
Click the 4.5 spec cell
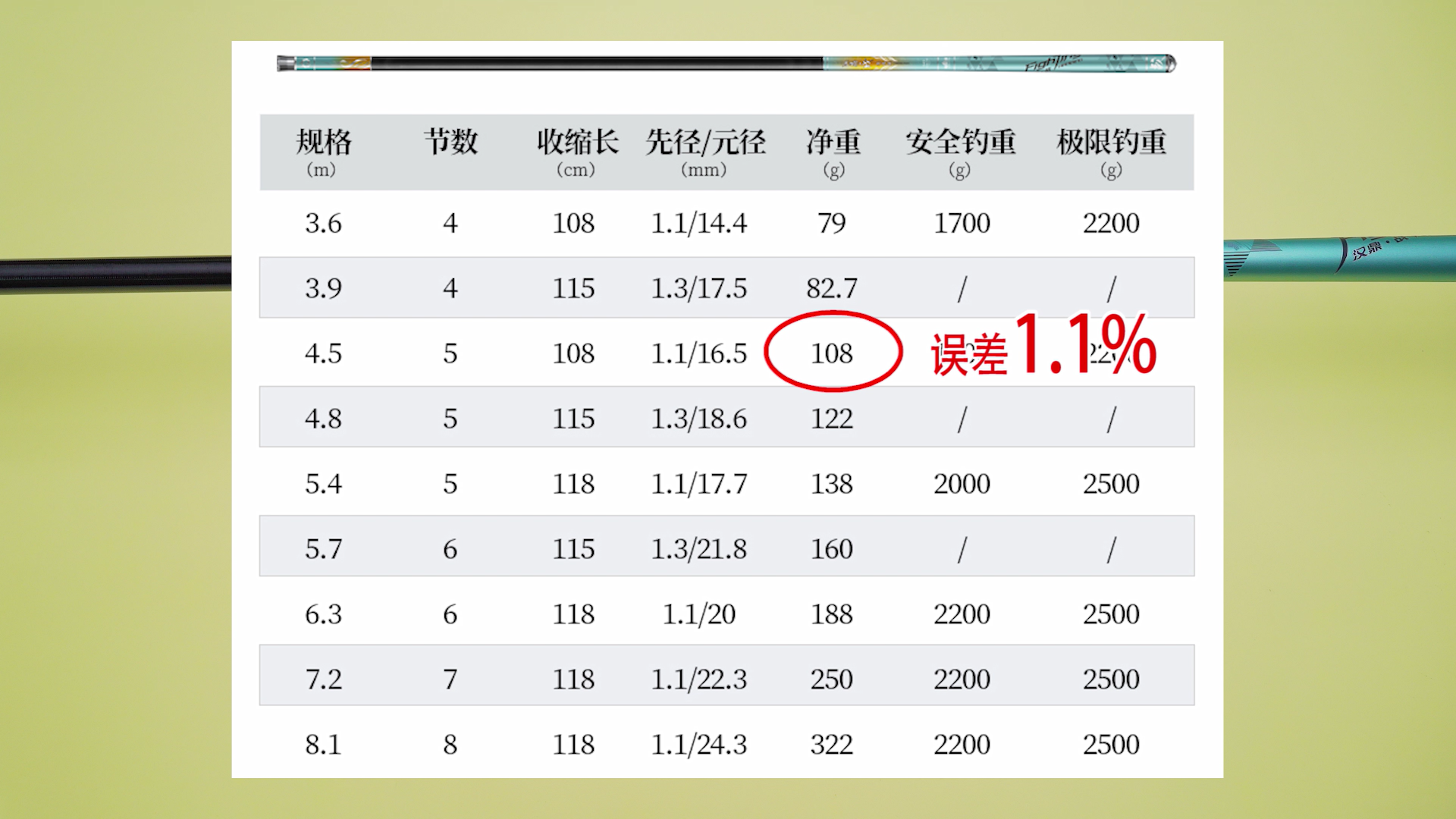(x=323, y=353)
